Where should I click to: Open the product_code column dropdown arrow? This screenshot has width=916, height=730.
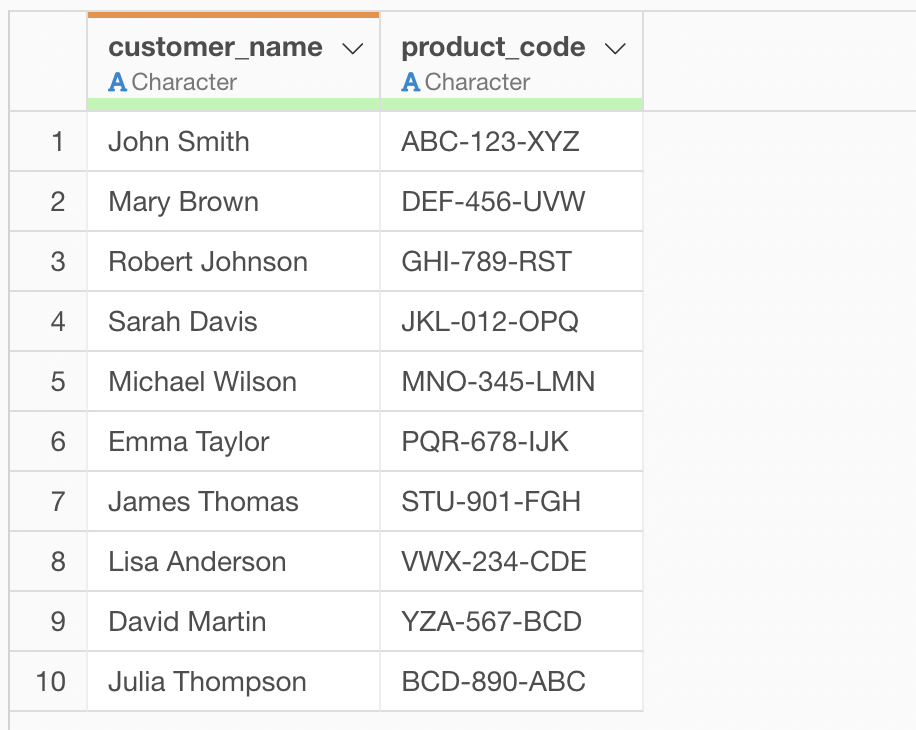pyautogui.click(x=616, y=49)
